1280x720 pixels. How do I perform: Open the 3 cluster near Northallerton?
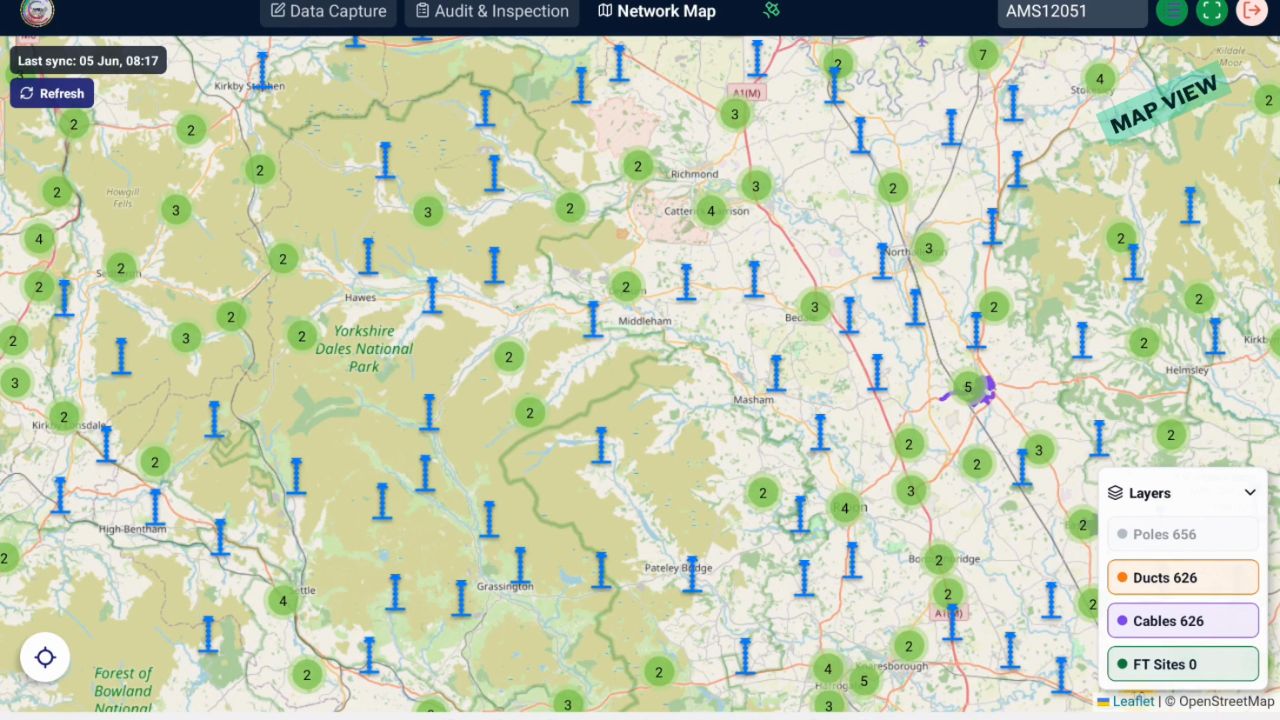[x=929, y=247]
